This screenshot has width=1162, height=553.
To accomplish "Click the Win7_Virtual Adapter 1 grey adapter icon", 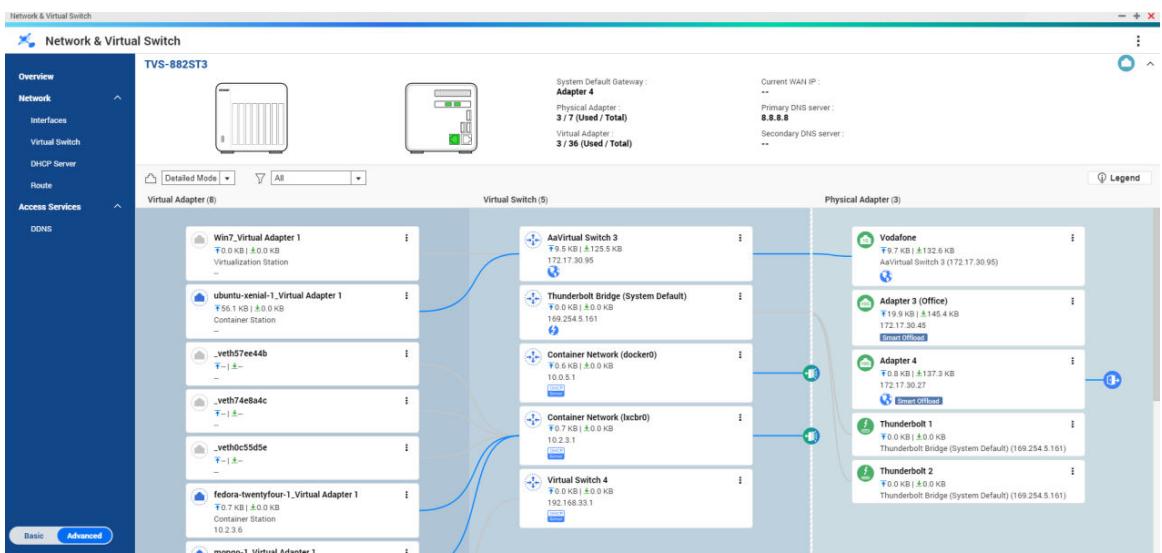I will (x=199, y=240).
